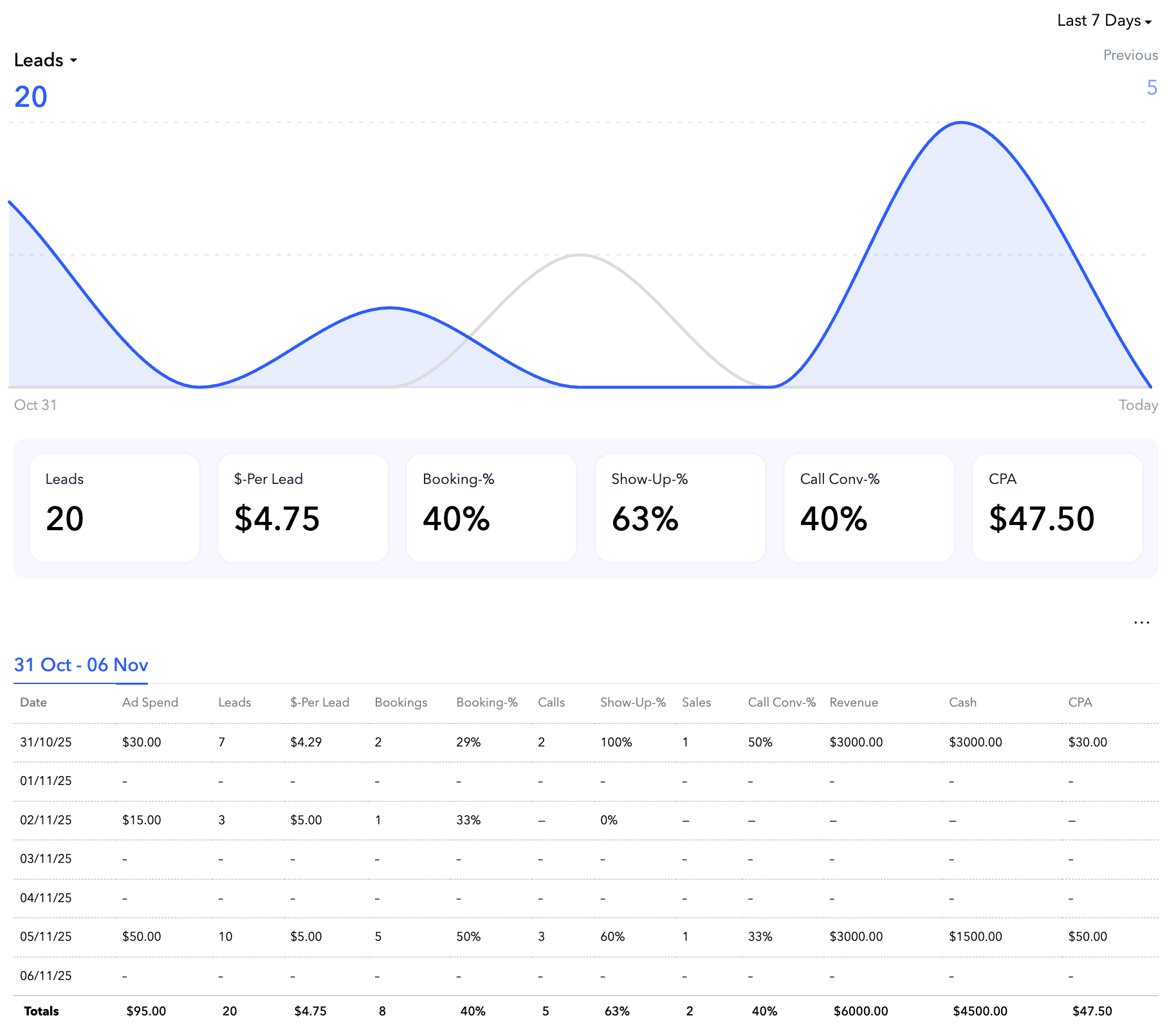Open the Last 7 Days date range dropdown
This screenshot has height=1036, width=1167.
(1103, 21)
